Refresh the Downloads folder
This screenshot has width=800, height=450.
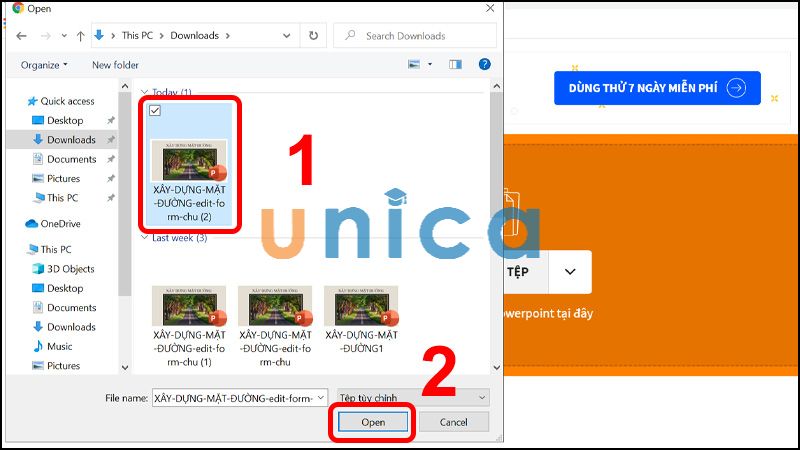(x=313, y=36)
